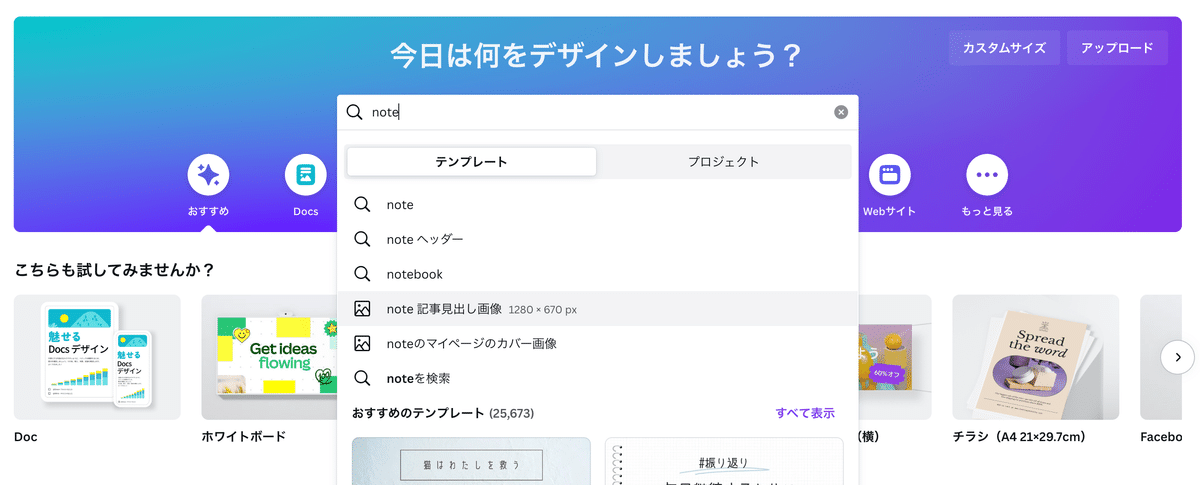Open the おすすめ sparkle icon

(x=208, y=176)
